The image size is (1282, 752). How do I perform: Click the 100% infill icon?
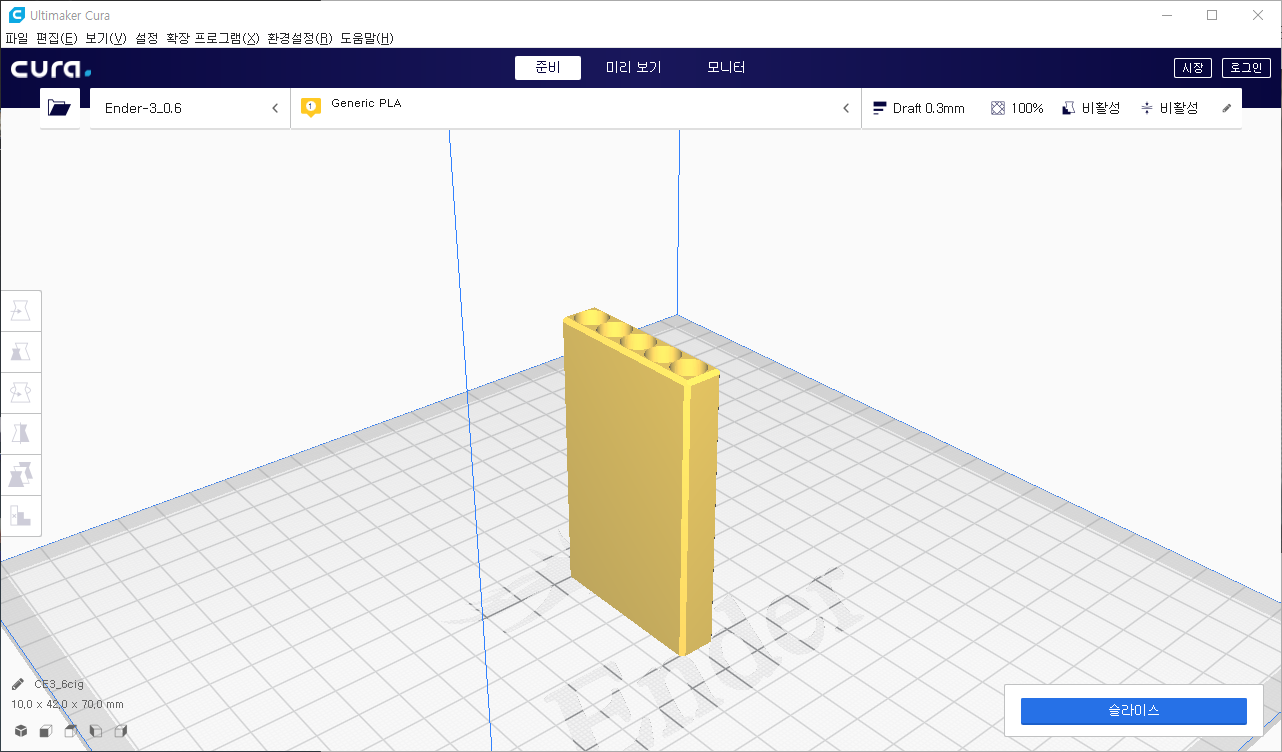pyautogui.click(x=998, y=108)
